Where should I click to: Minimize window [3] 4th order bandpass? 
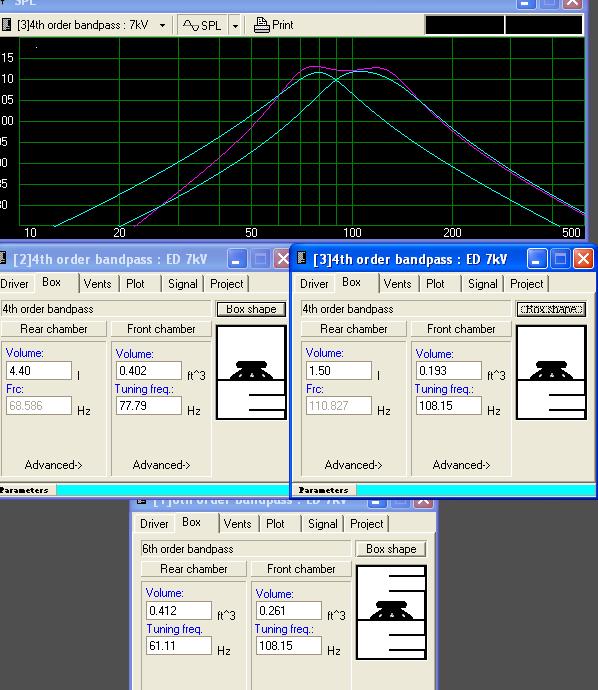pyautogui.click(x=537, y=258)
